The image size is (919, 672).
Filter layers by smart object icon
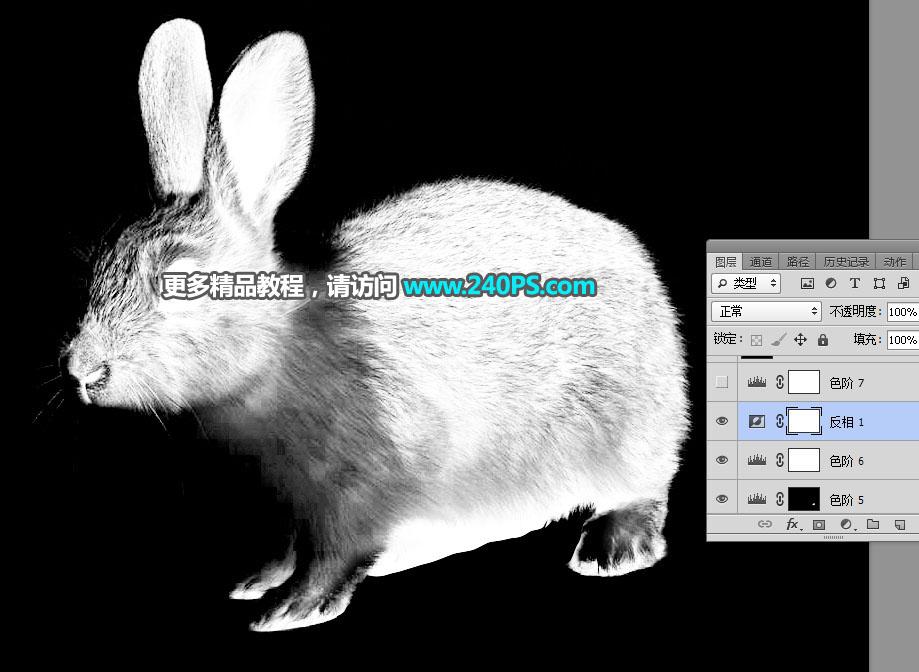pos(903,284)
